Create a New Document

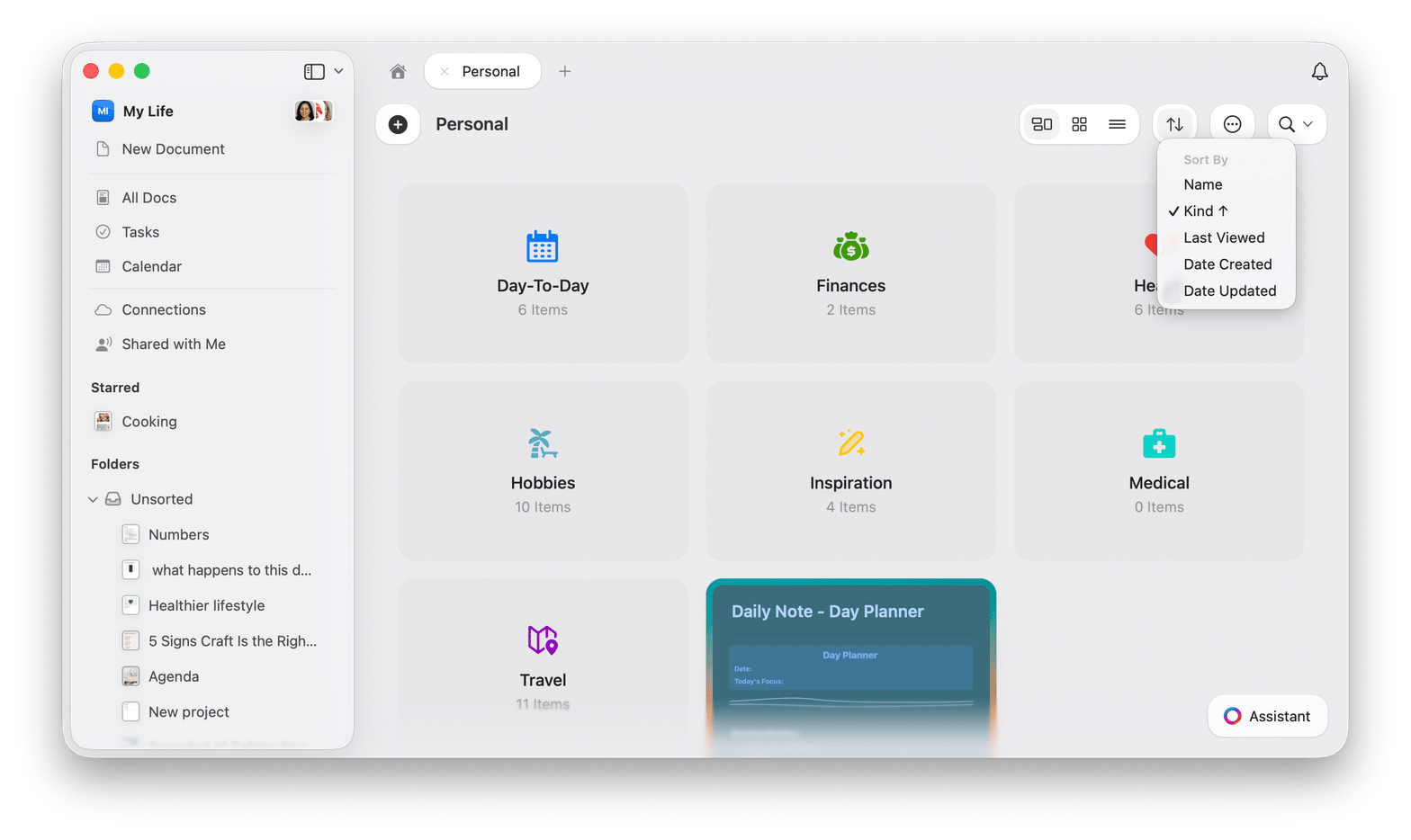173,149
